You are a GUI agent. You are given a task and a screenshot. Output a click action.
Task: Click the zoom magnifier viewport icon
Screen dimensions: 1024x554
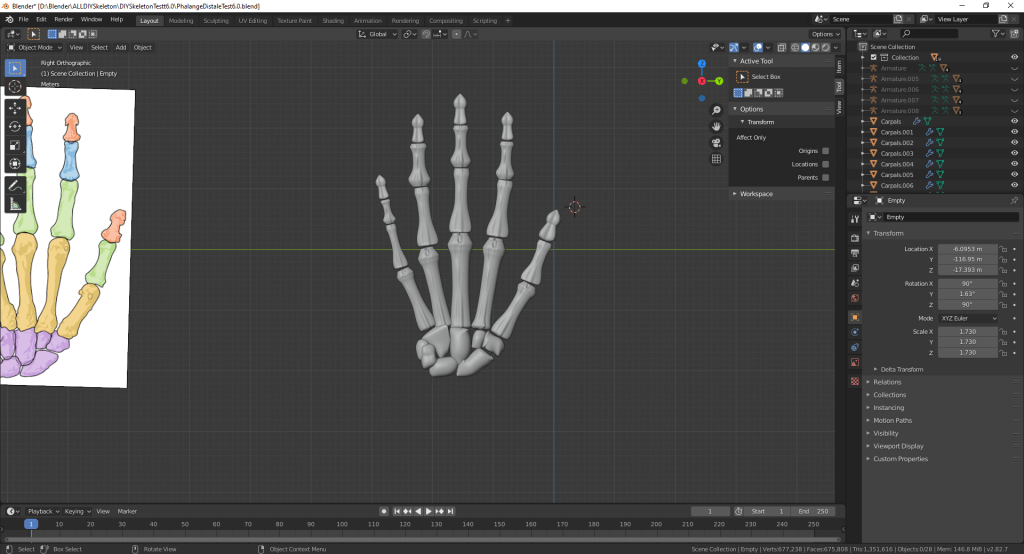pos(717,110)
